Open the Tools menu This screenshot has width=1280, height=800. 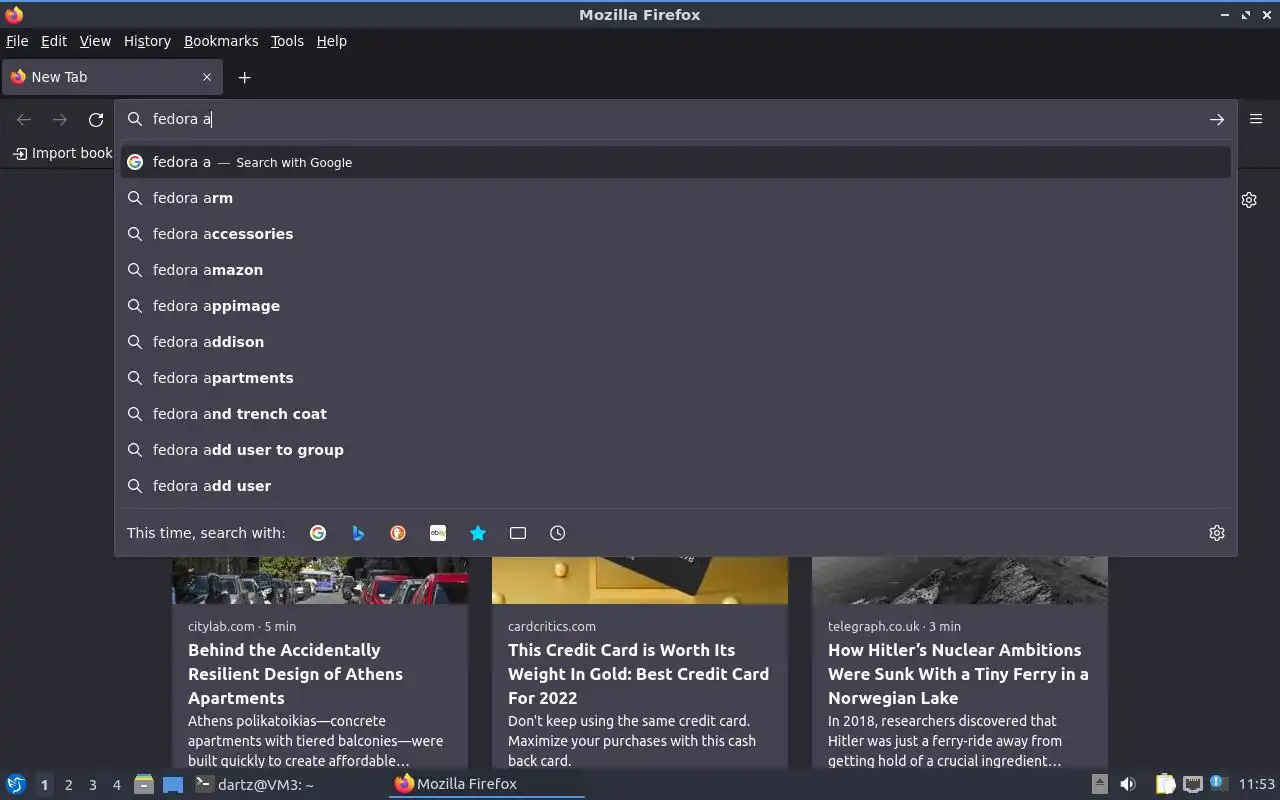[x=287, y=41]
